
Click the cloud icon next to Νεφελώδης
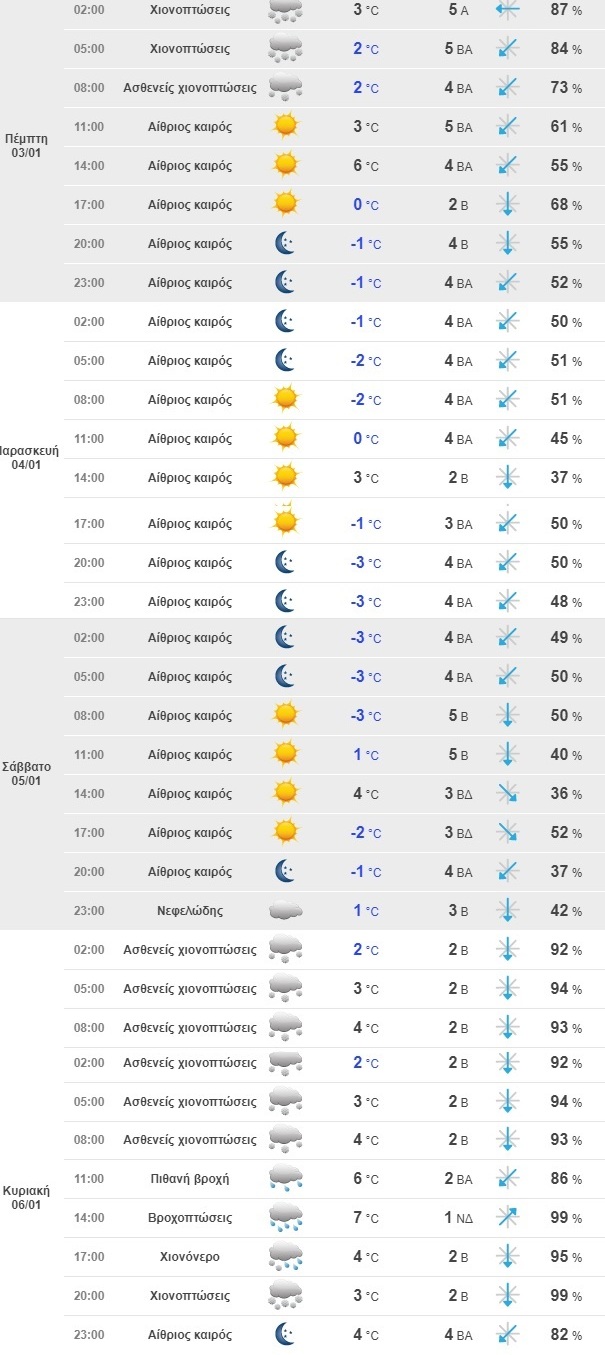pos(286,910)
